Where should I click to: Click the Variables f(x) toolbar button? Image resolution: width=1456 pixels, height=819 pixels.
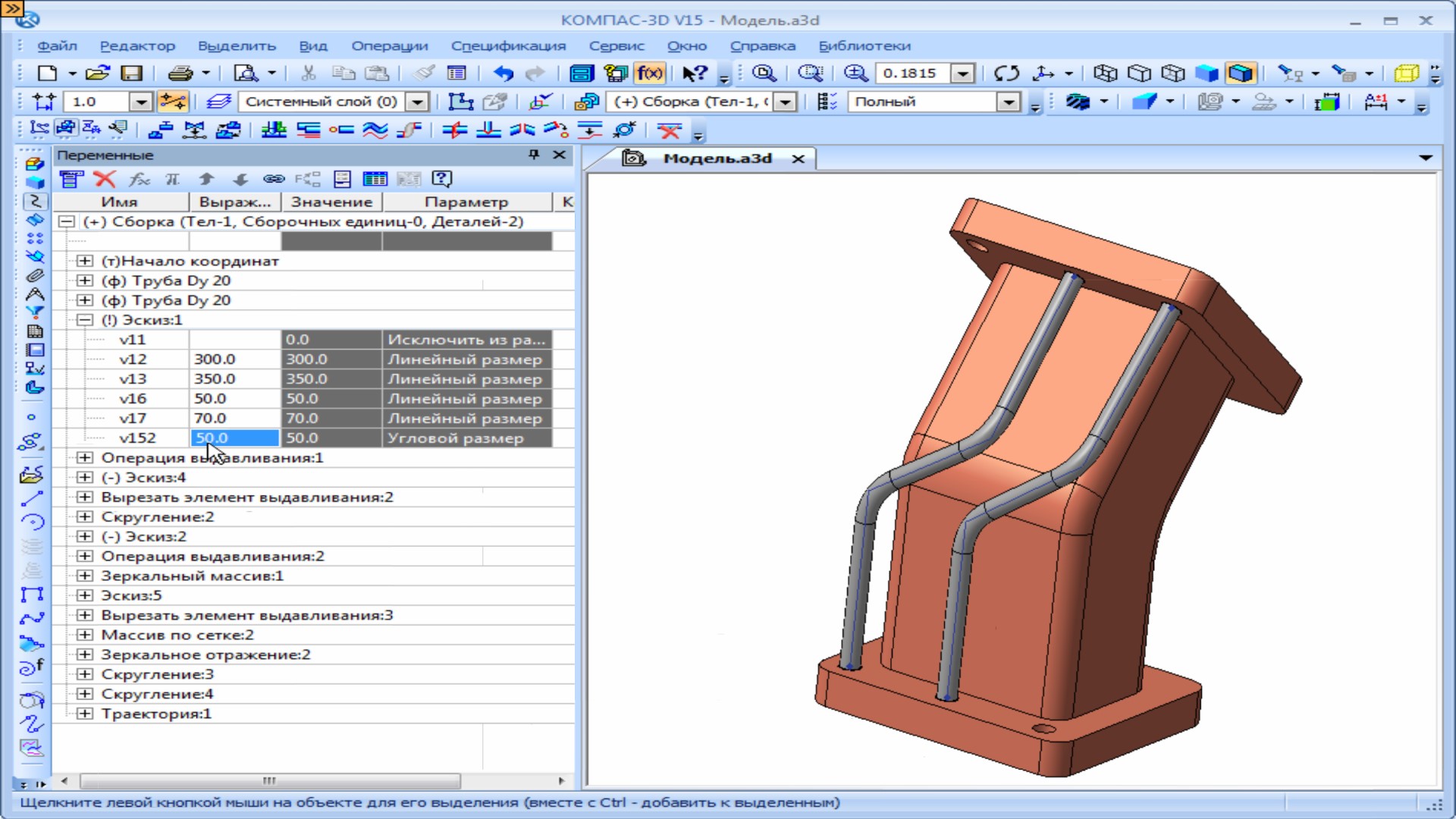pos(650,74)
